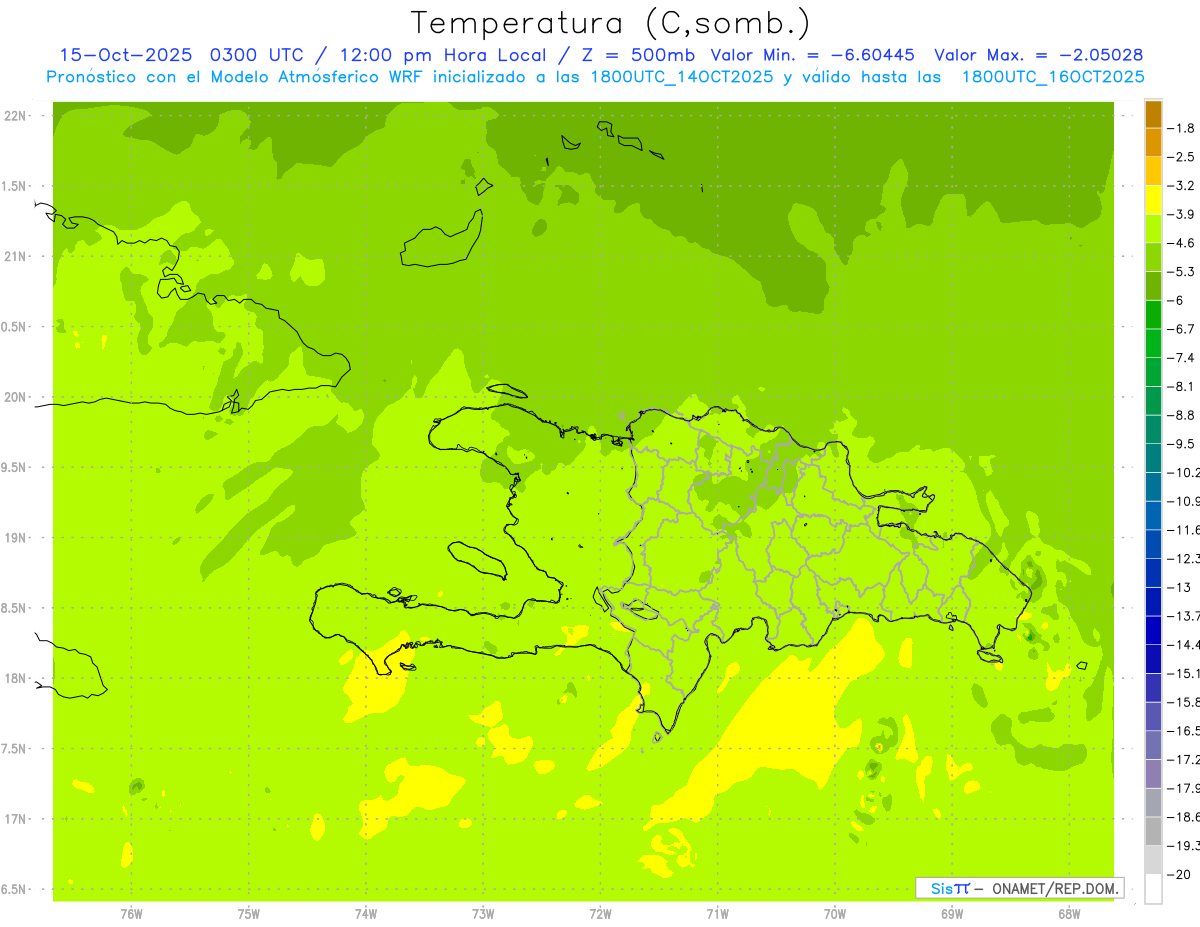Select the lime swatch between -3.9 and -4.6
Image resolution: width=1200 pixels, height=927 pixels.
pyautogui.click(x=1153, y=228)
